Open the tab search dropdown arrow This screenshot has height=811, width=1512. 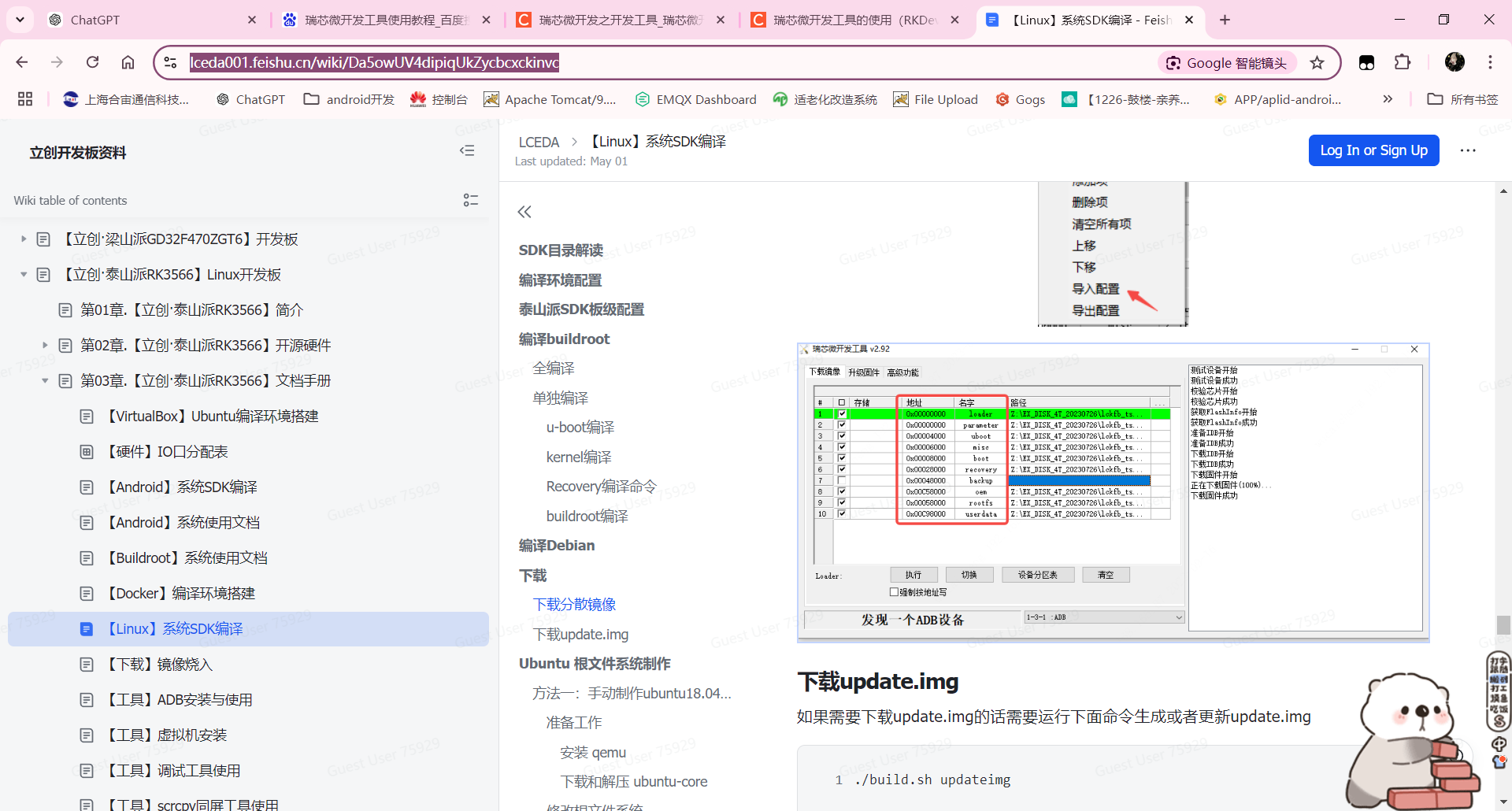(x=20, y=20)
